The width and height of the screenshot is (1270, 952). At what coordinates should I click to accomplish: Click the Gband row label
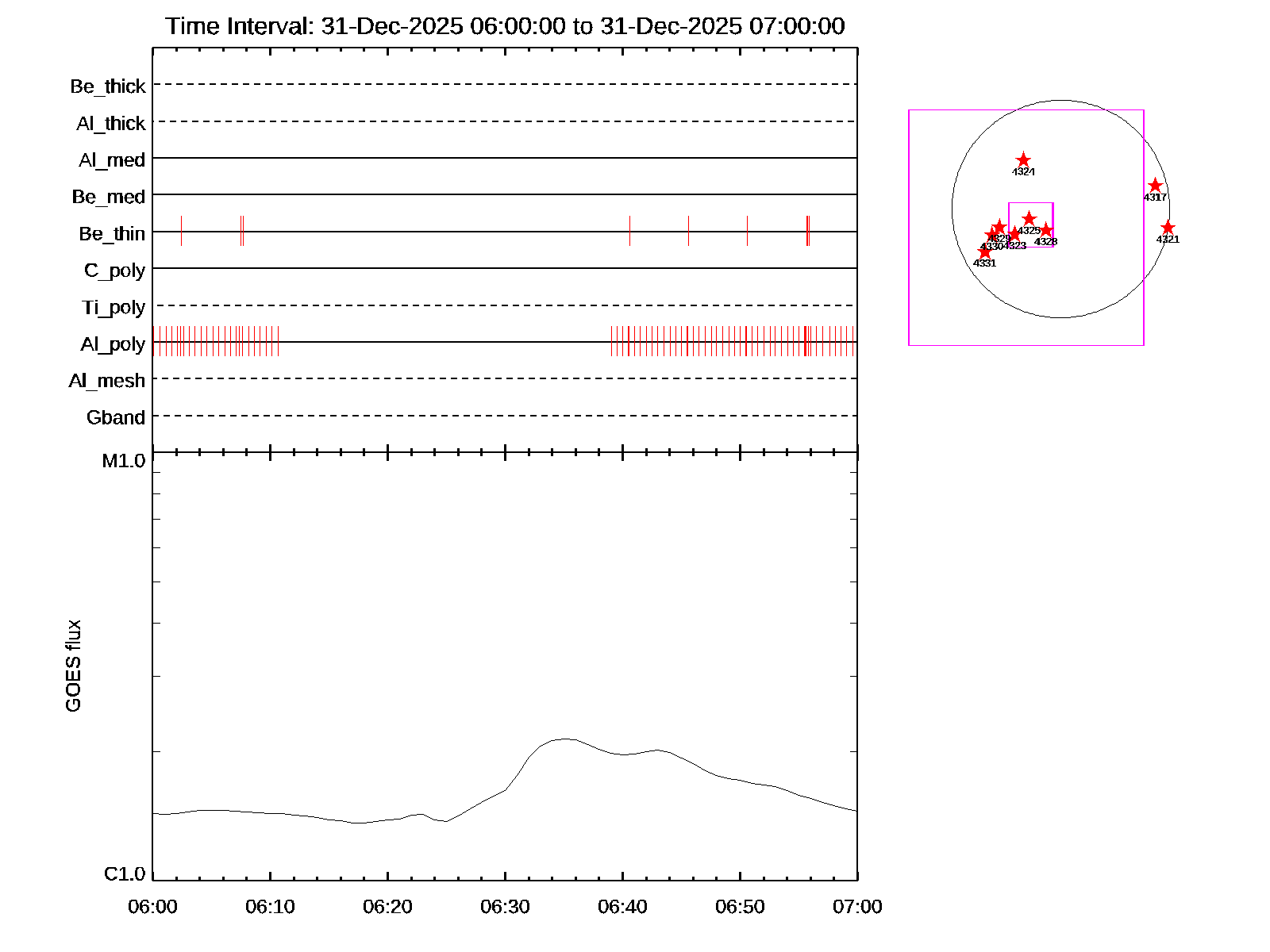pyautogui.click(x=116, y=418)
